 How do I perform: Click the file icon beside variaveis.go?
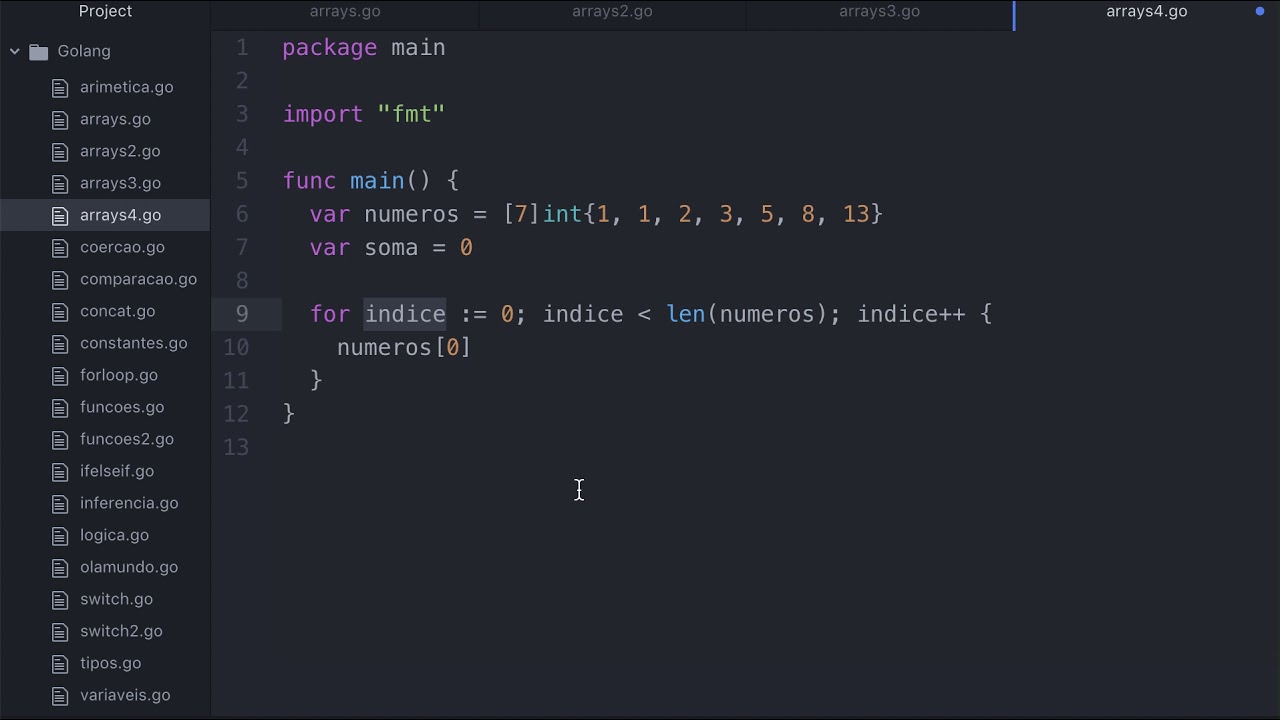coord(60,695)
